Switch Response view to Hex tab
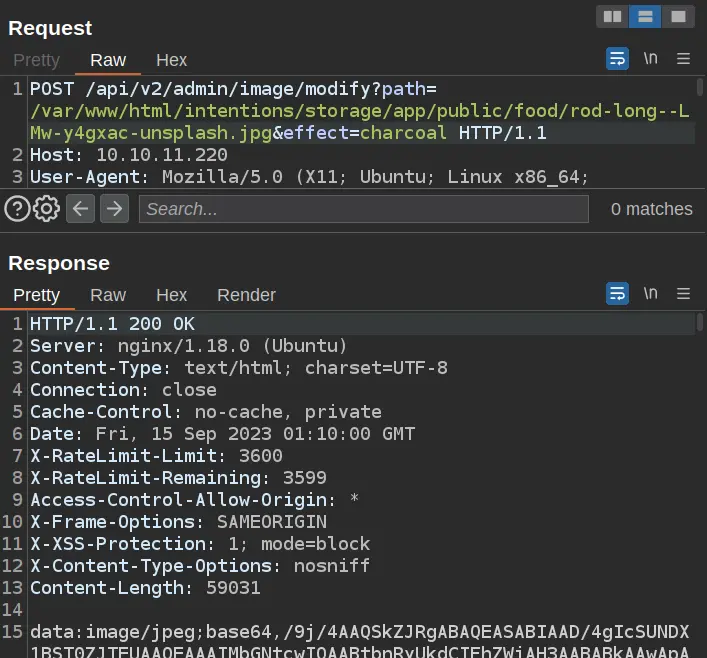The height and width of the screenshot is (658, 707). tap(172, 295)
